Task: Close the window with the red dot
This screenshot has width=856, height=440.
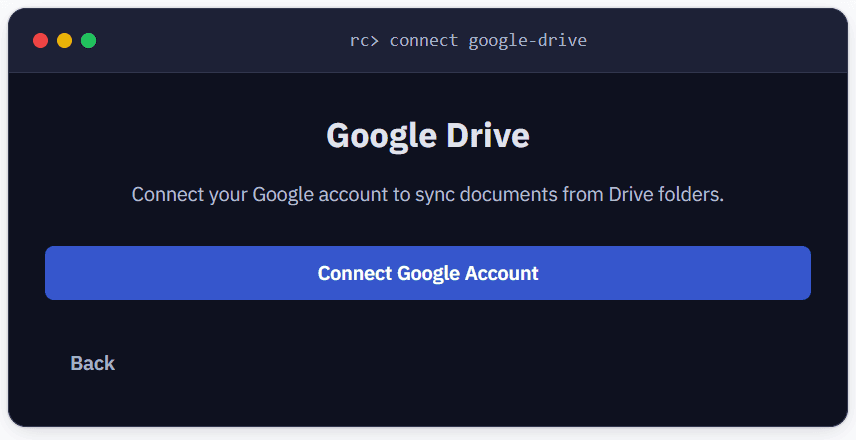Action: tap(40, 40)
